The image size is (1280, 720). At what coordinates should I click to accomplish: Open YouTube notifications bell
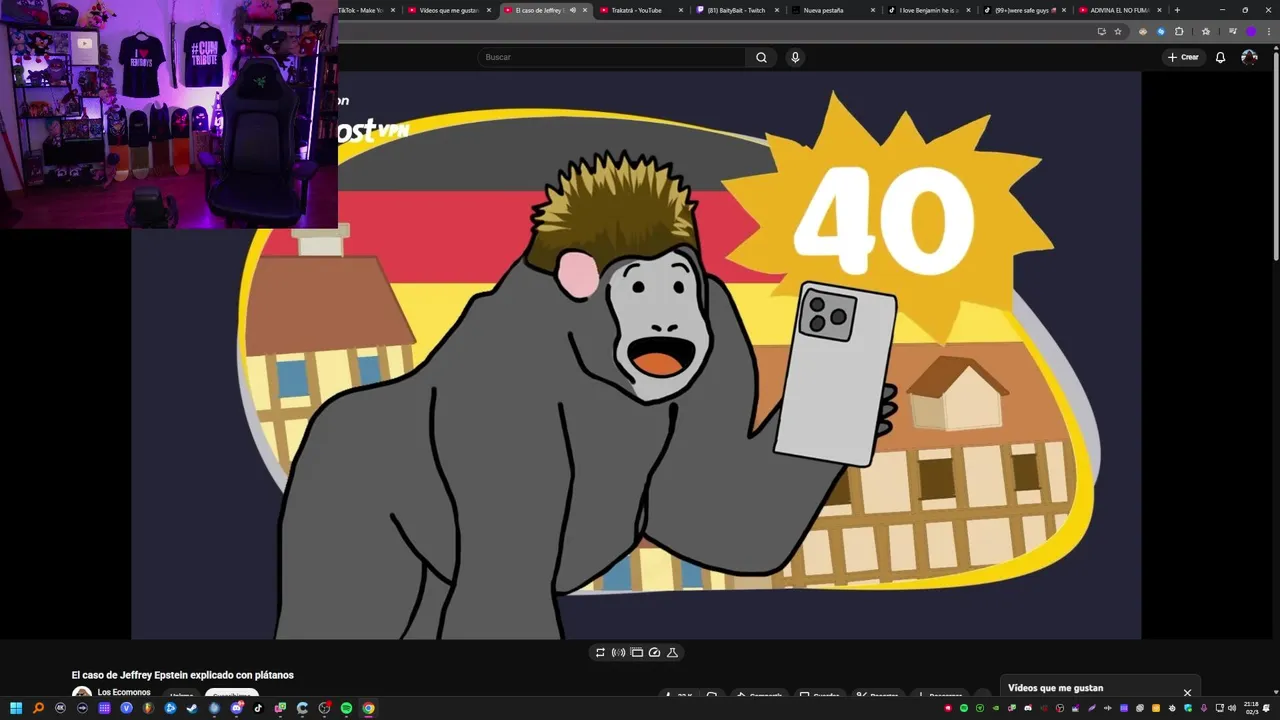coord(1220,57)
